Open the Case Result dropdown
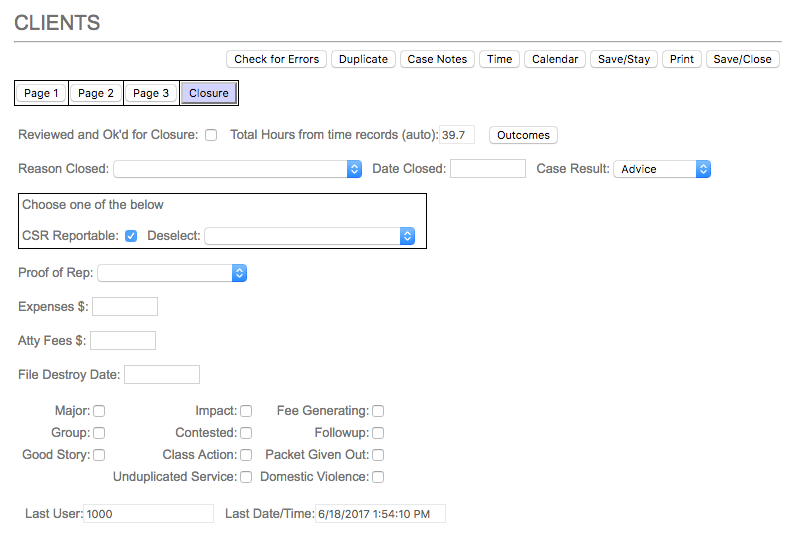The height and width of the screenshot is (533, 794). (x=662, y=169)
